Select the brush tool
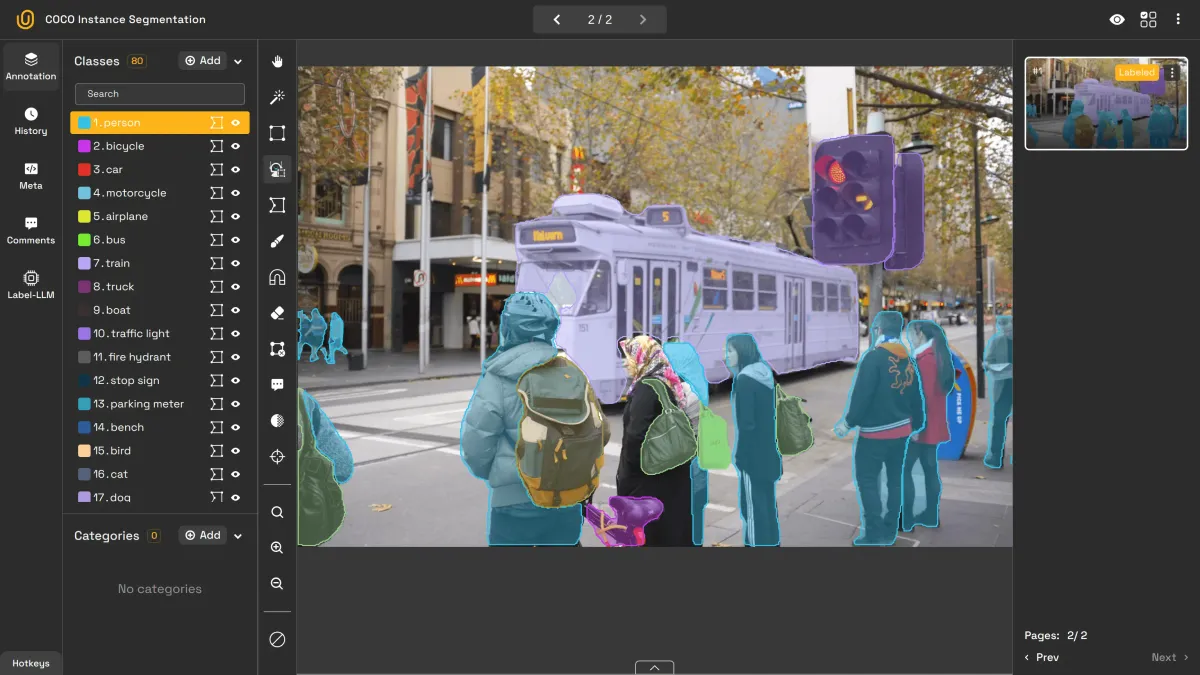The height and width of the screenshot is (675, 1200). 277,241
